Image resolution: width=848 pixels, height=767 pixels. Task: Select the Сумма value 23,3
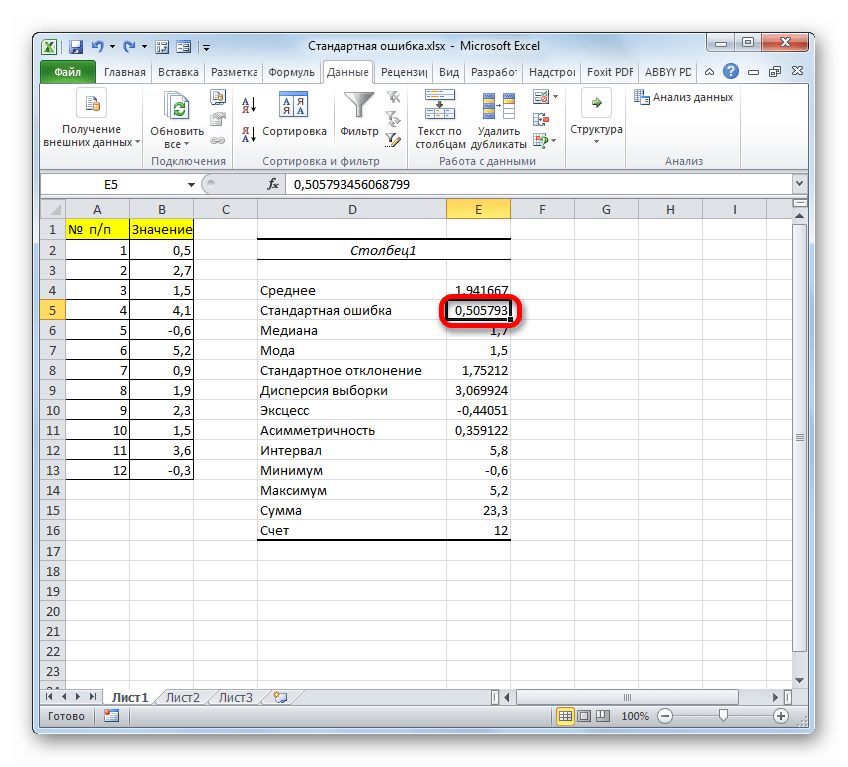(x=479, y=511)
